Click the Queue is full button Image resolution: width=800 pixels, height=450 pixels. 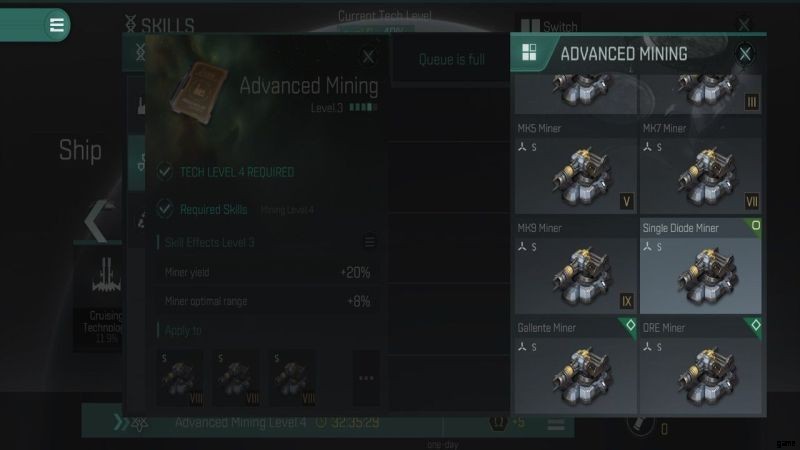452,60
